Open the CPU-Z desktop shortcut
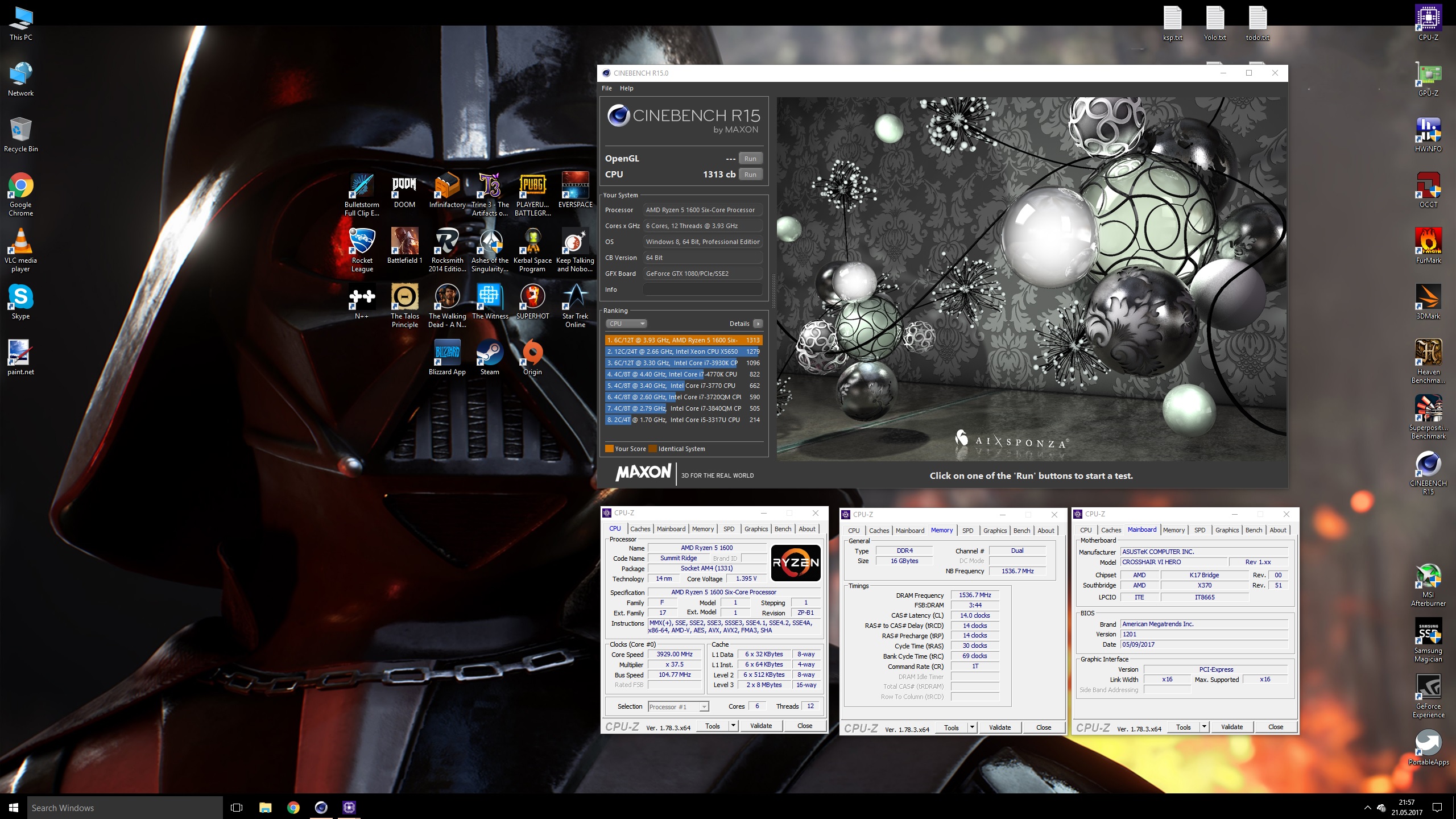 click(1428, 23)
